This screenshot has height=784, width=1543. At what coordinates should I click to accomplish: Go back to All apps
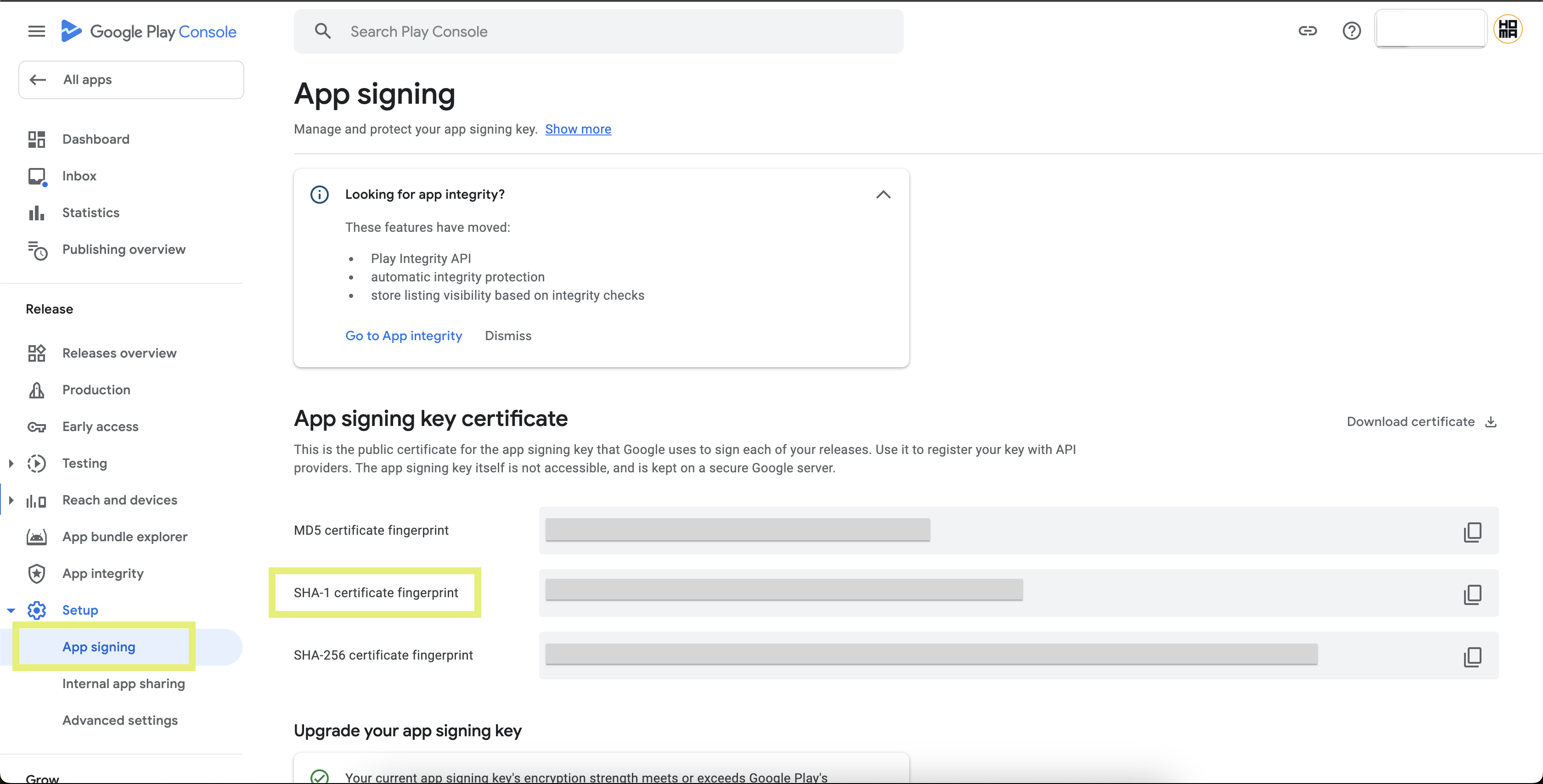(x=130, y=80)
